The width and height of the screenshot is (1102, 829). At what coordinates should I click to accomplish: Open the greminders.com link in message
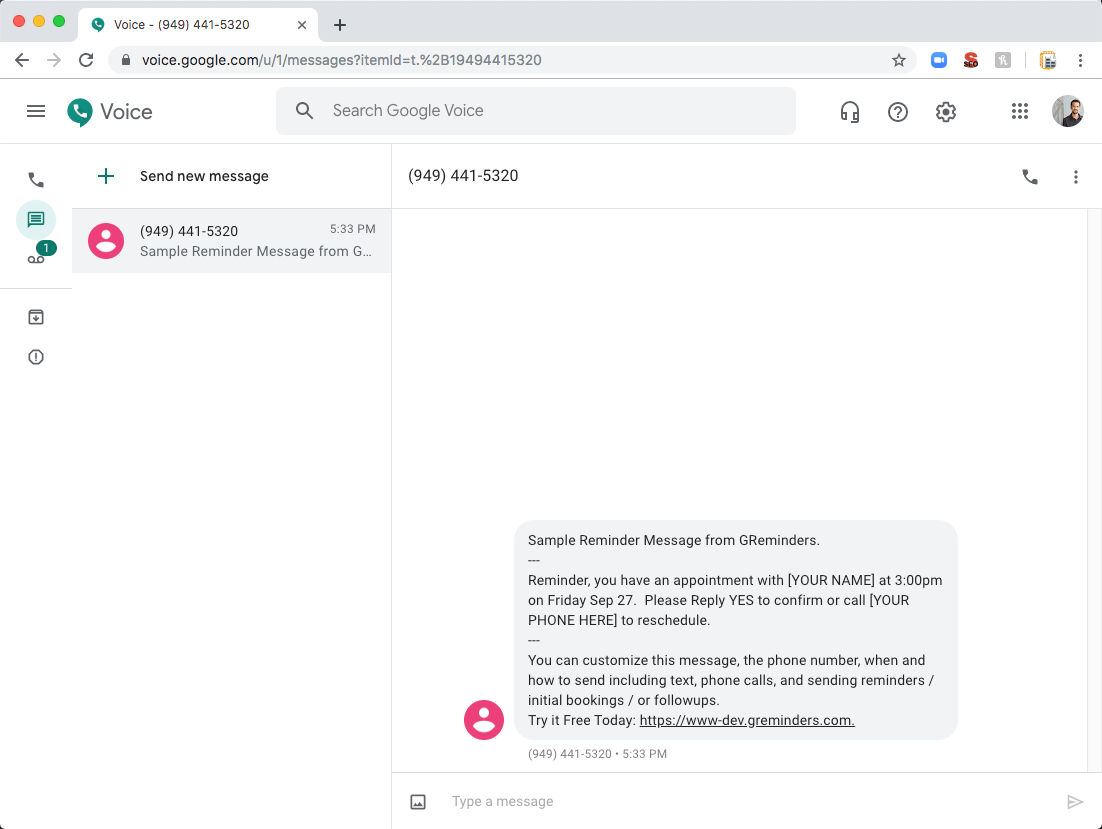click(x=747, y=720)
